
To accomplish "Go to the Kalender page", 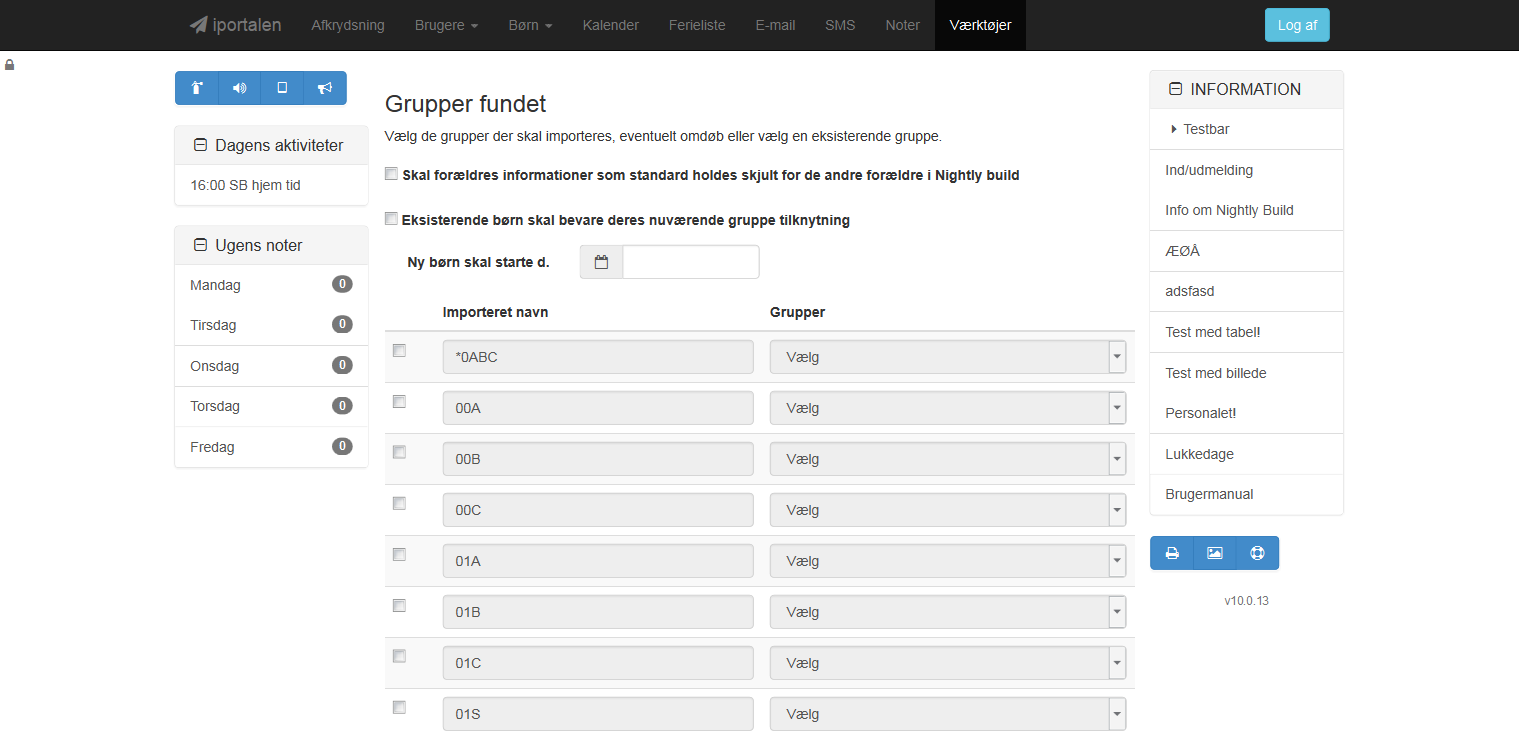I will [x=611, y=25].
